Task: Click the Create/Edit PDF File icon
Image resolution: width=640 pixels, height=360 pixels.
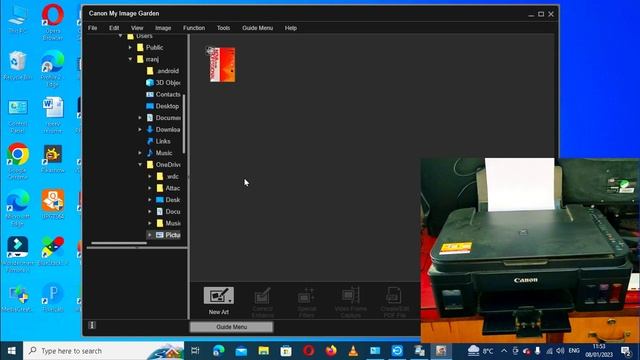Action: pyautogui.click(x=394, y=296)
